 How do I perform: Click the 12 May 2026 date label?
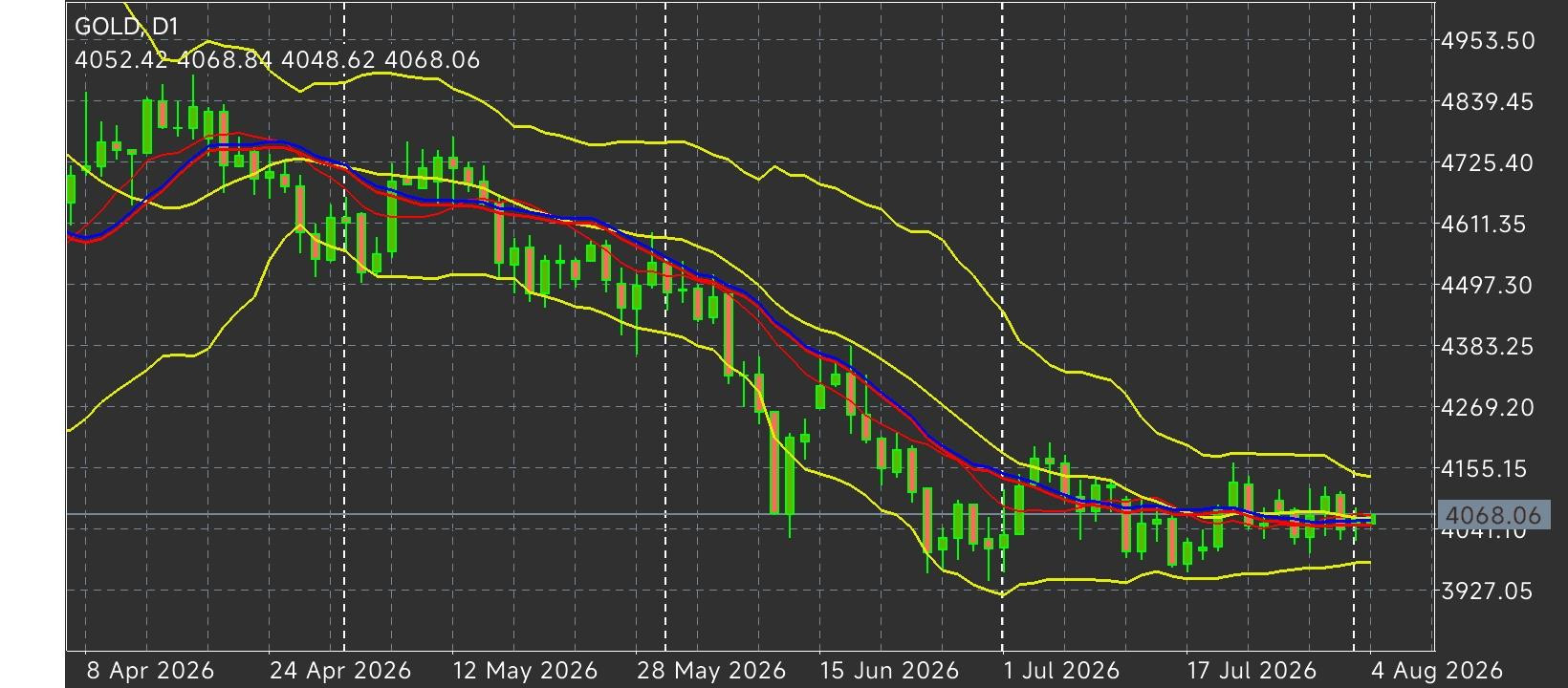click(525, 671)
